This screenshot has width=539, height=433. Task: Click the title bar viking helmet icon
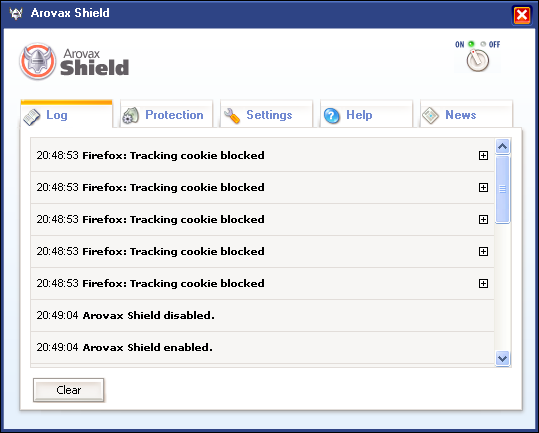point(16,13)
